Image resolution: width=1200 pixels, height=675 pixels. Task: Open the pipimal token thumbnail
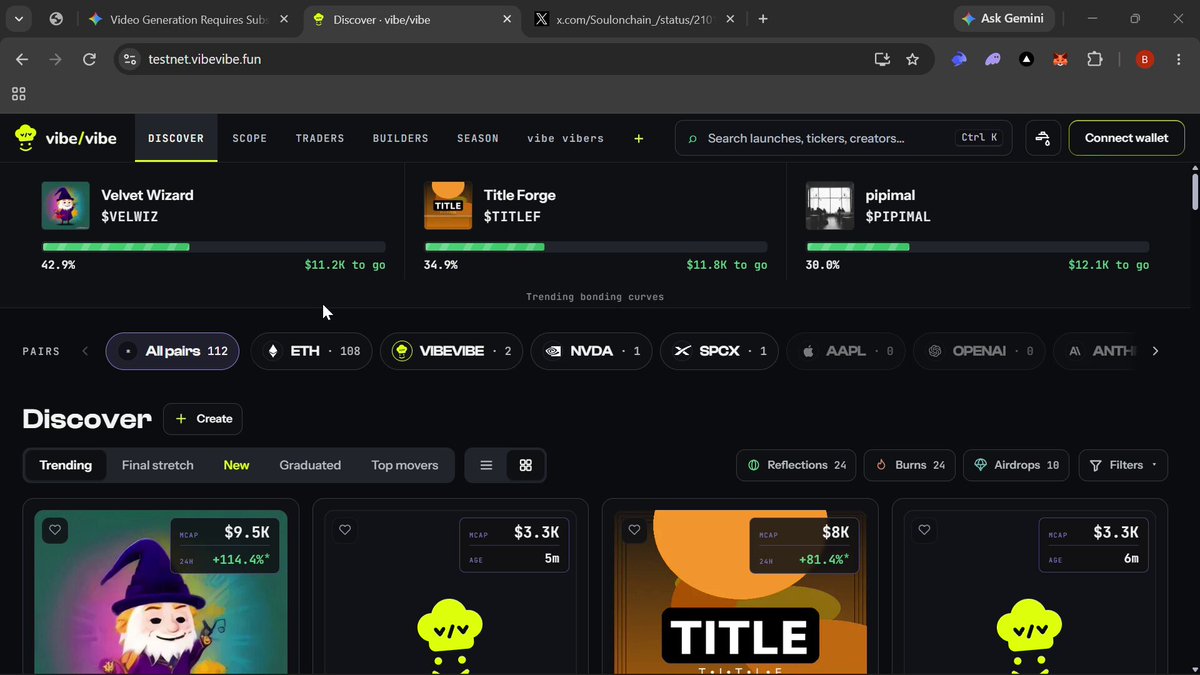click(830, 205)
